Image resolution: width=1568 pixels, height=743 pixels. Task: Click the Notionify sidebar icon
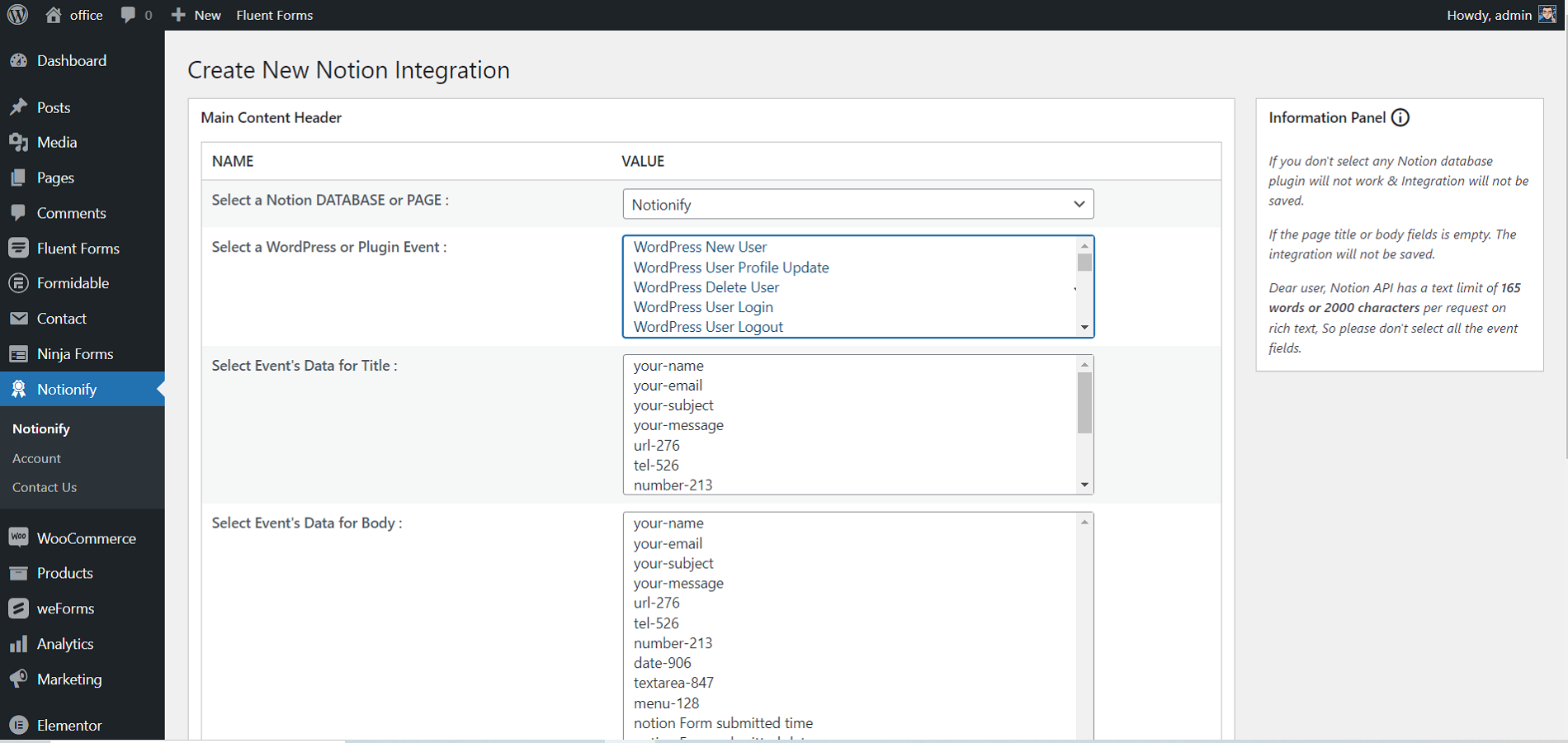18,390
